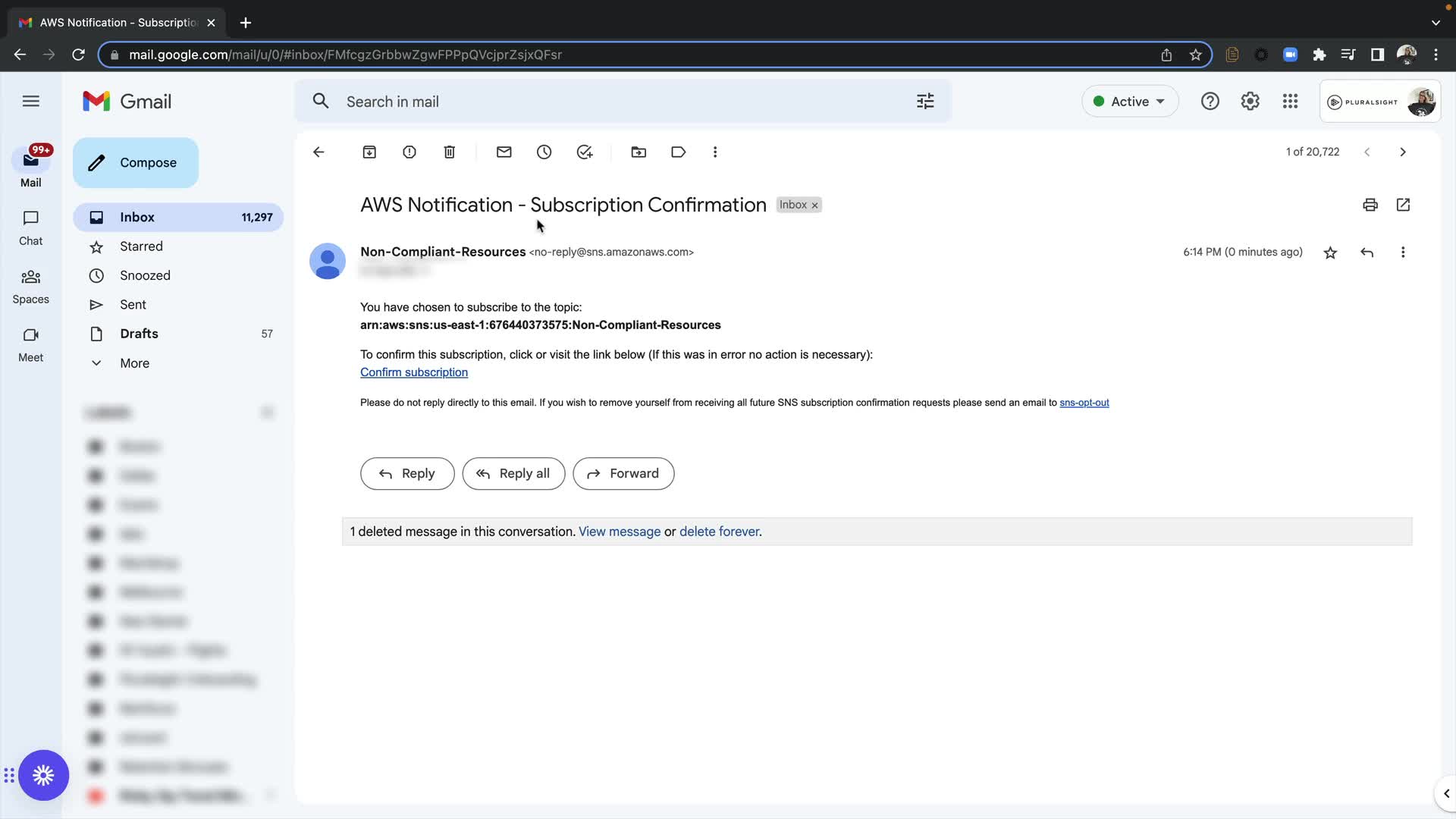Viewport: 1456px width, 819px height.
Task: Expand the More folders list
Action: coord(134,363)
